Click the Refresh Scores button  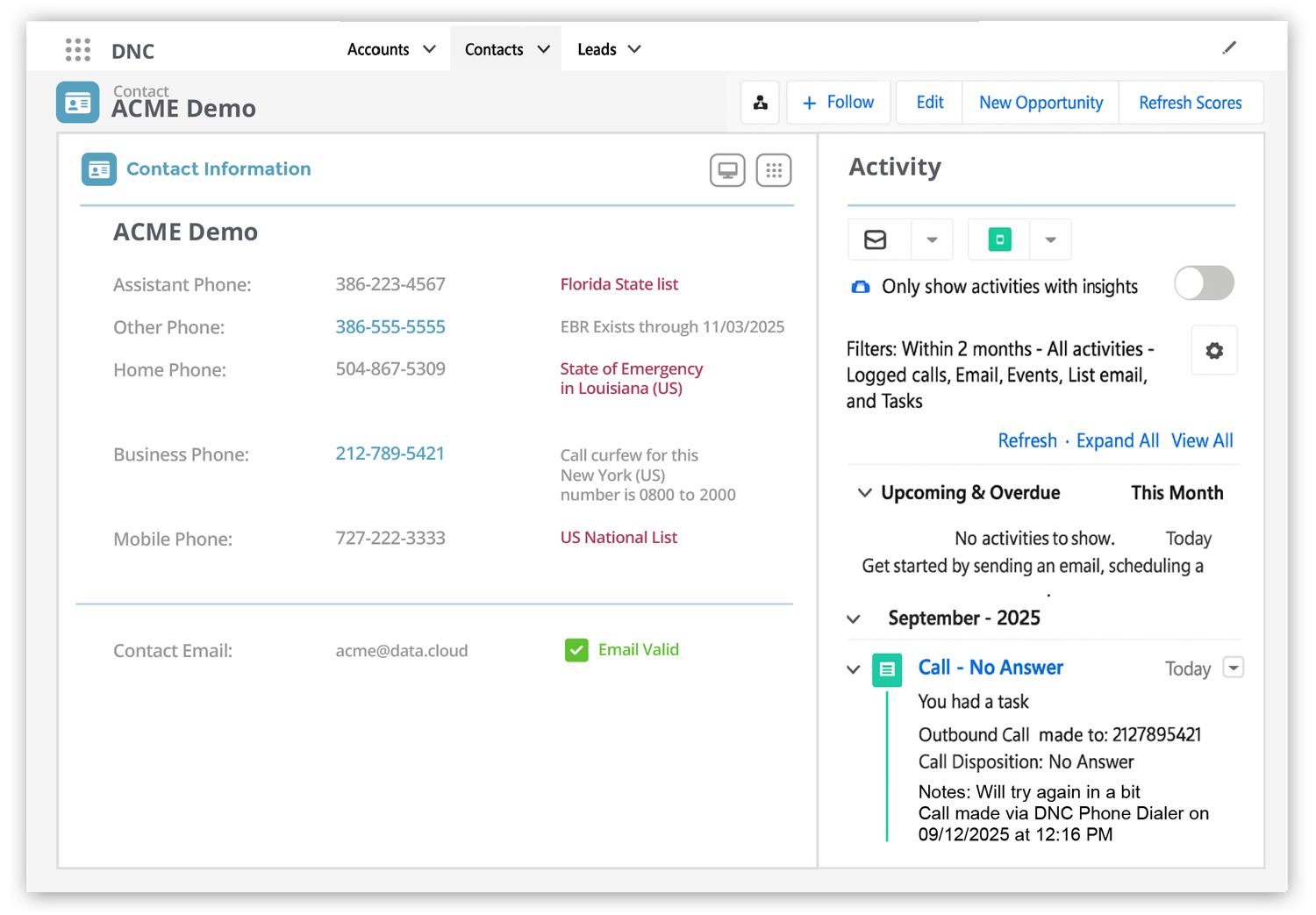[x=1190, y=103]
